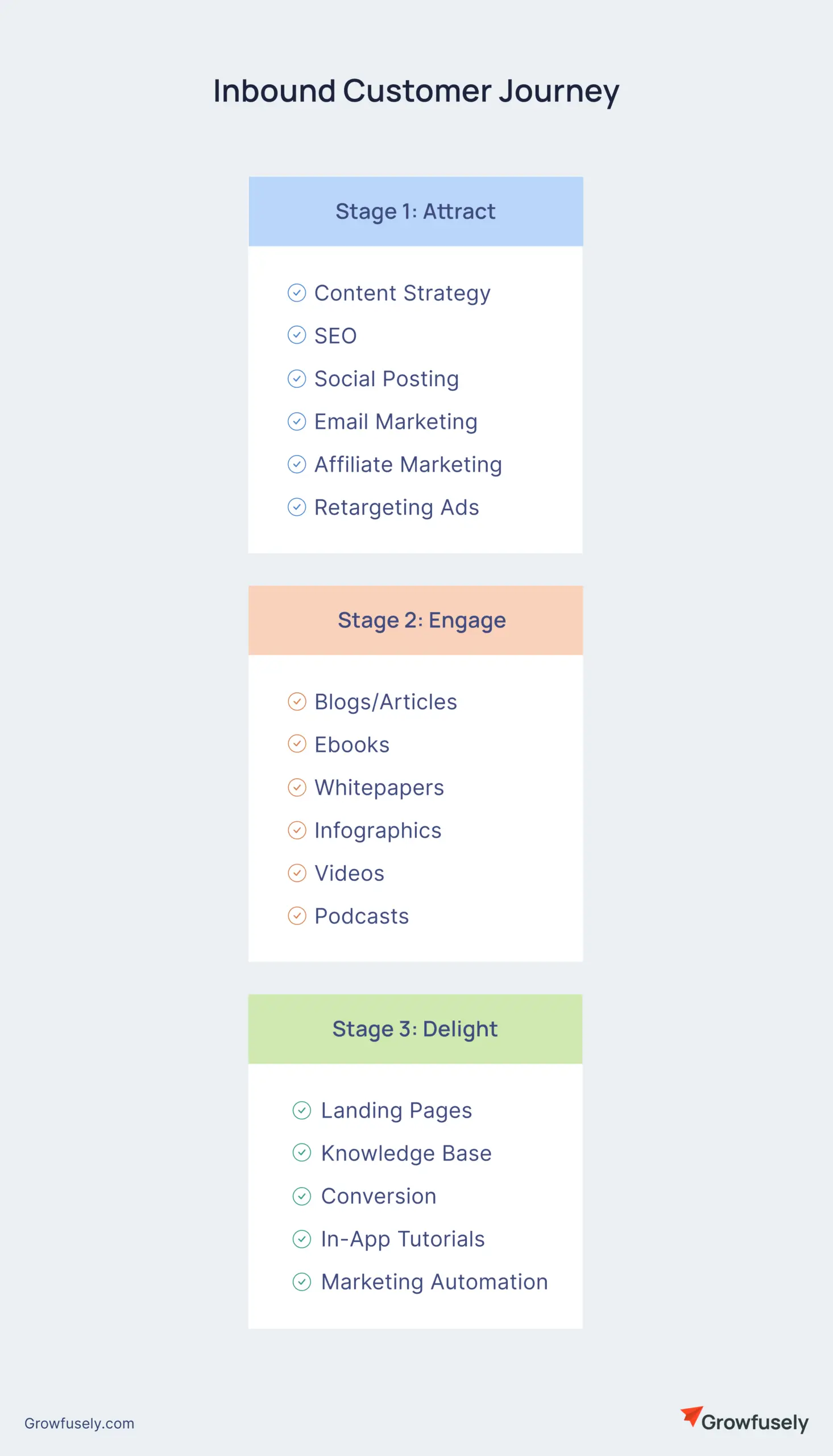The height and width of the screenshot is (1456, 833).
Task: Click the check icon beside Retargeting Ads
Action: pos(296,507)
